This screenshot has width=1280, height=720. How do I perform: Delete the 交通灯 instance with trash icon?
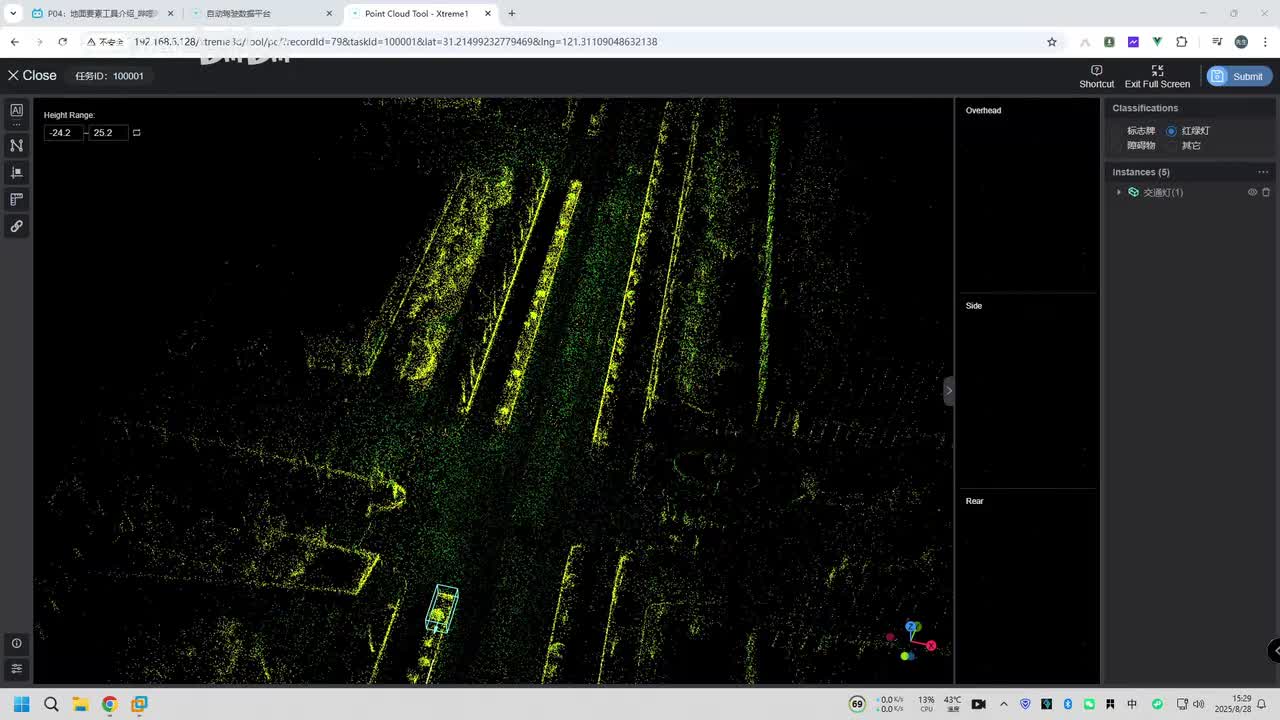pyautogui.click(x=1266, y=192)
